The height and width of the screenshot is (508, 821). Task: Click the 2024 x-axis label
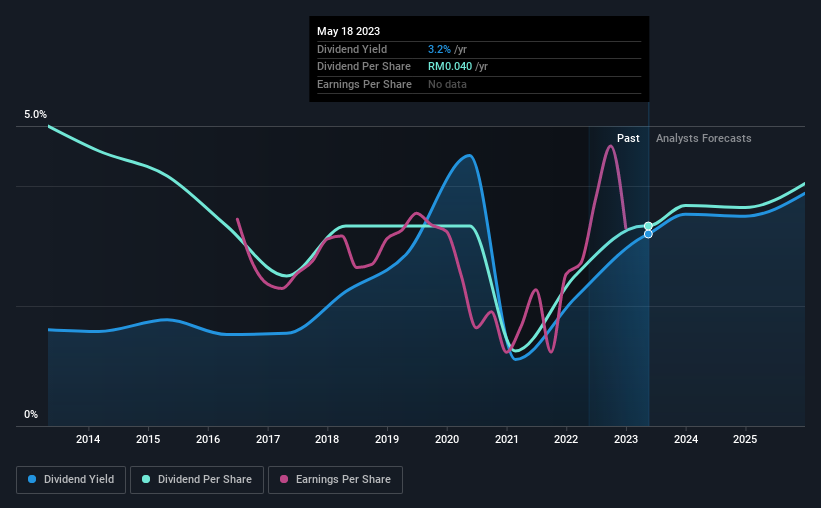tap(686, 439)
